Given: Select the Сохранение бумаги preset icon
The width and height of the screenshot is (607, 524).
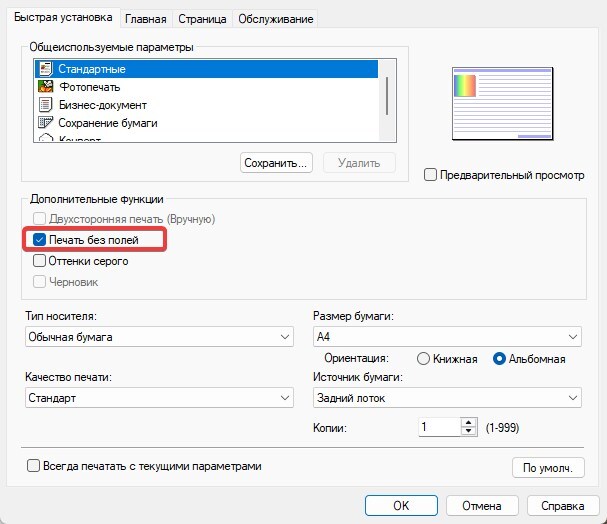Looking at the screenshot, I should point(45,123).
